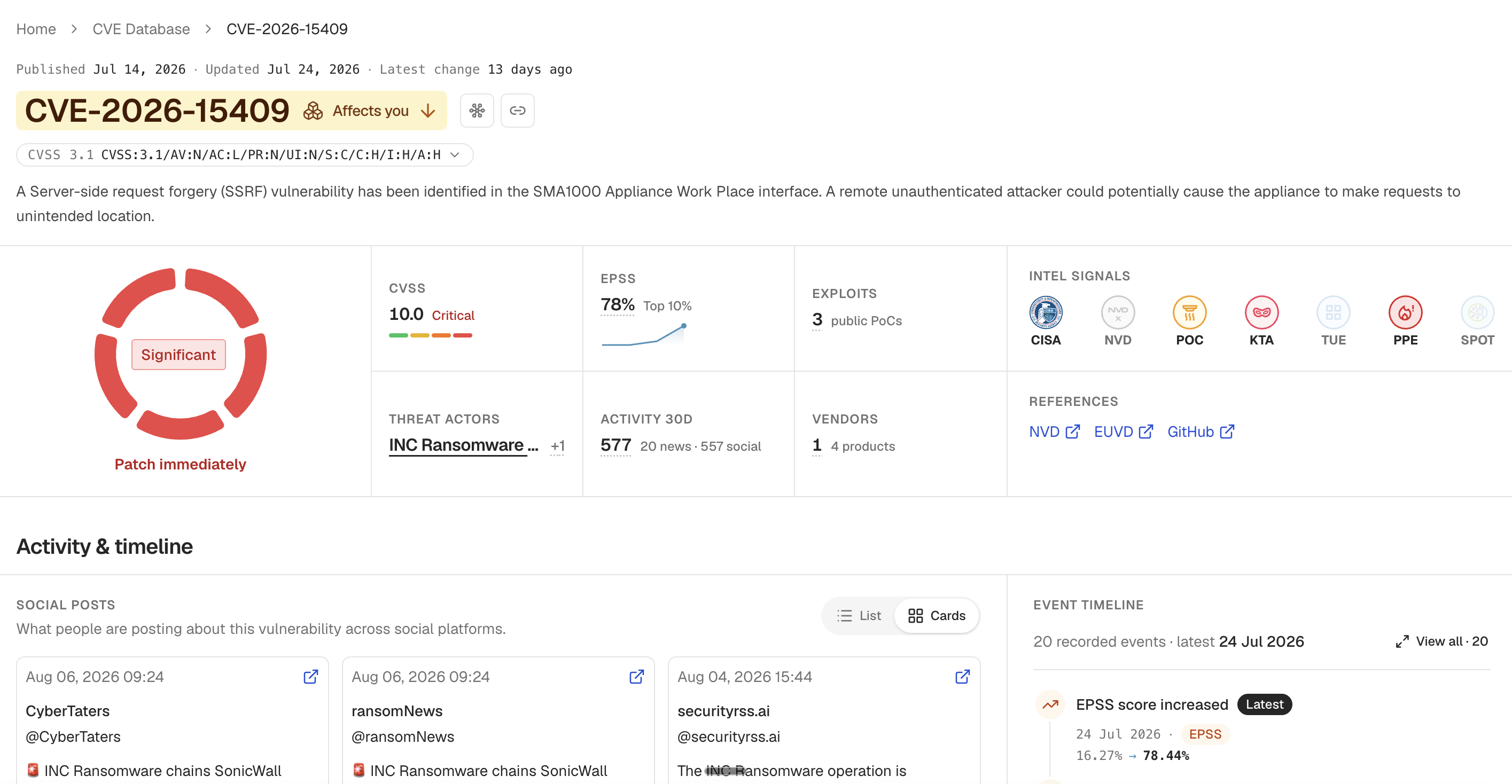
Task: Click the 3 public PoCs count
Action: point(817,320)
